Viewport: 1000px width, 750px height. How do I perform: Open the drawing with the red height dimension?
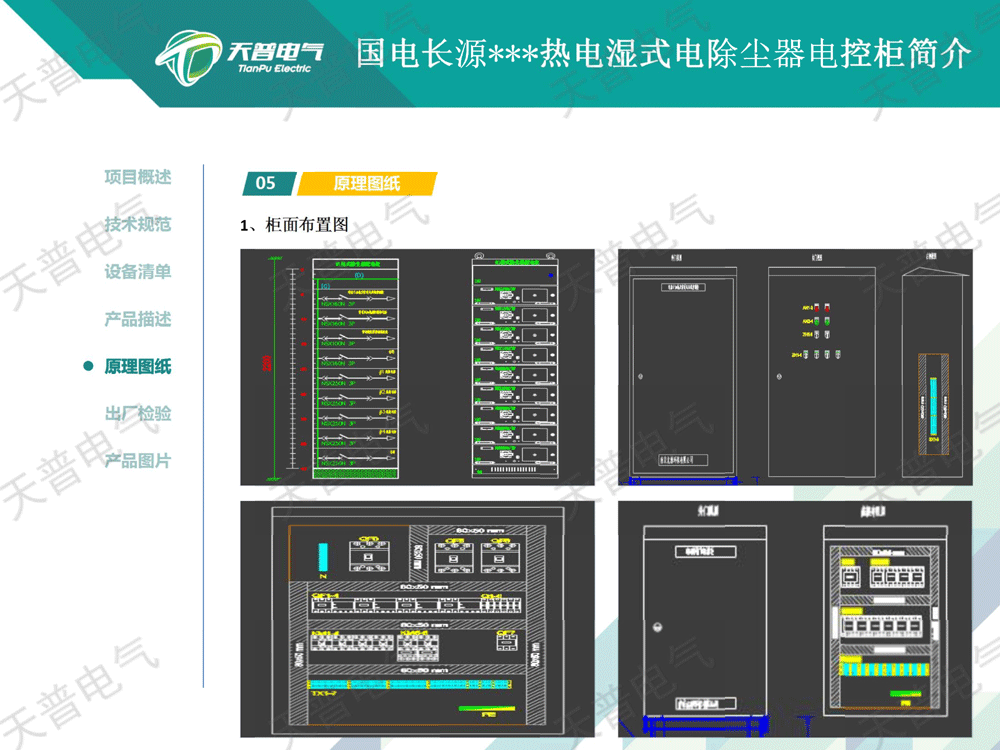click(x=417, y=367)
